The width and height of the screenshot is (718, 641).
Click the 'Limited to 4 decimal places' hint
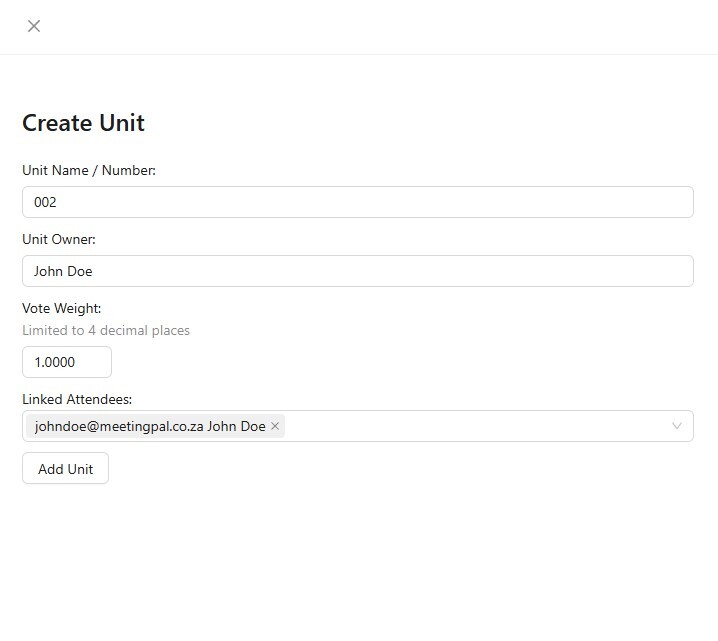106,331
